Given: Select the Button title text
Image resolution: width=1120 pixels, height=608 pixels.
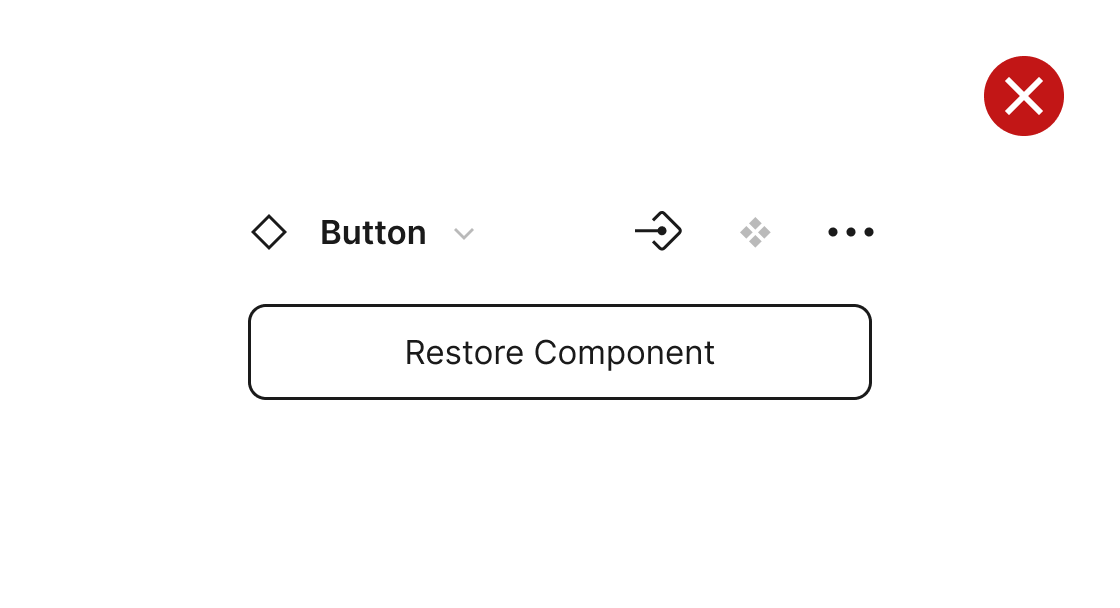Looking at the screenshot, I should tap(373, 232).
